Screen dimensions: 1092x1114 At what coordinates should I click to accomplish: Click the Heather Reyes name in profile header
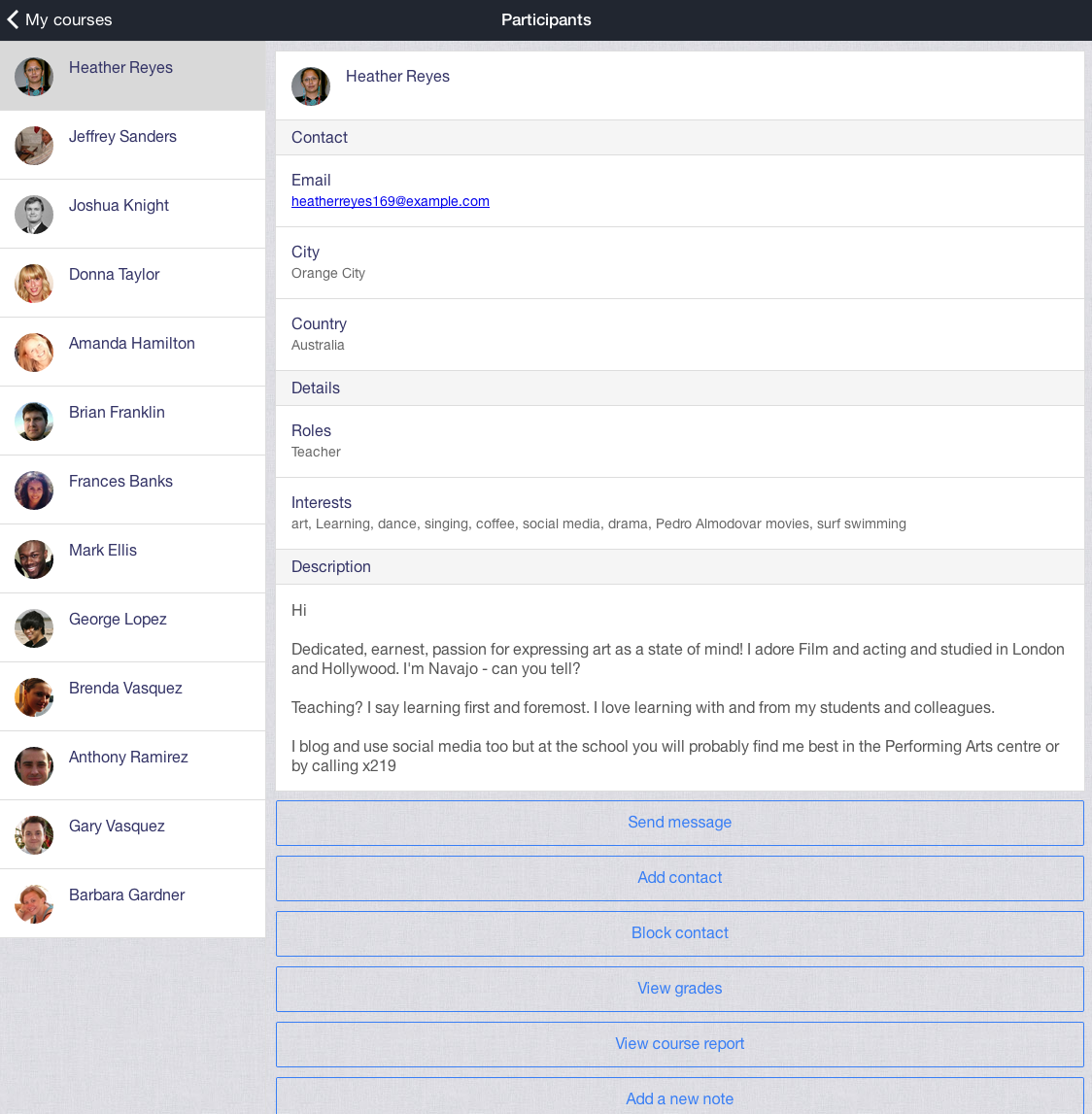coord(397,76)
